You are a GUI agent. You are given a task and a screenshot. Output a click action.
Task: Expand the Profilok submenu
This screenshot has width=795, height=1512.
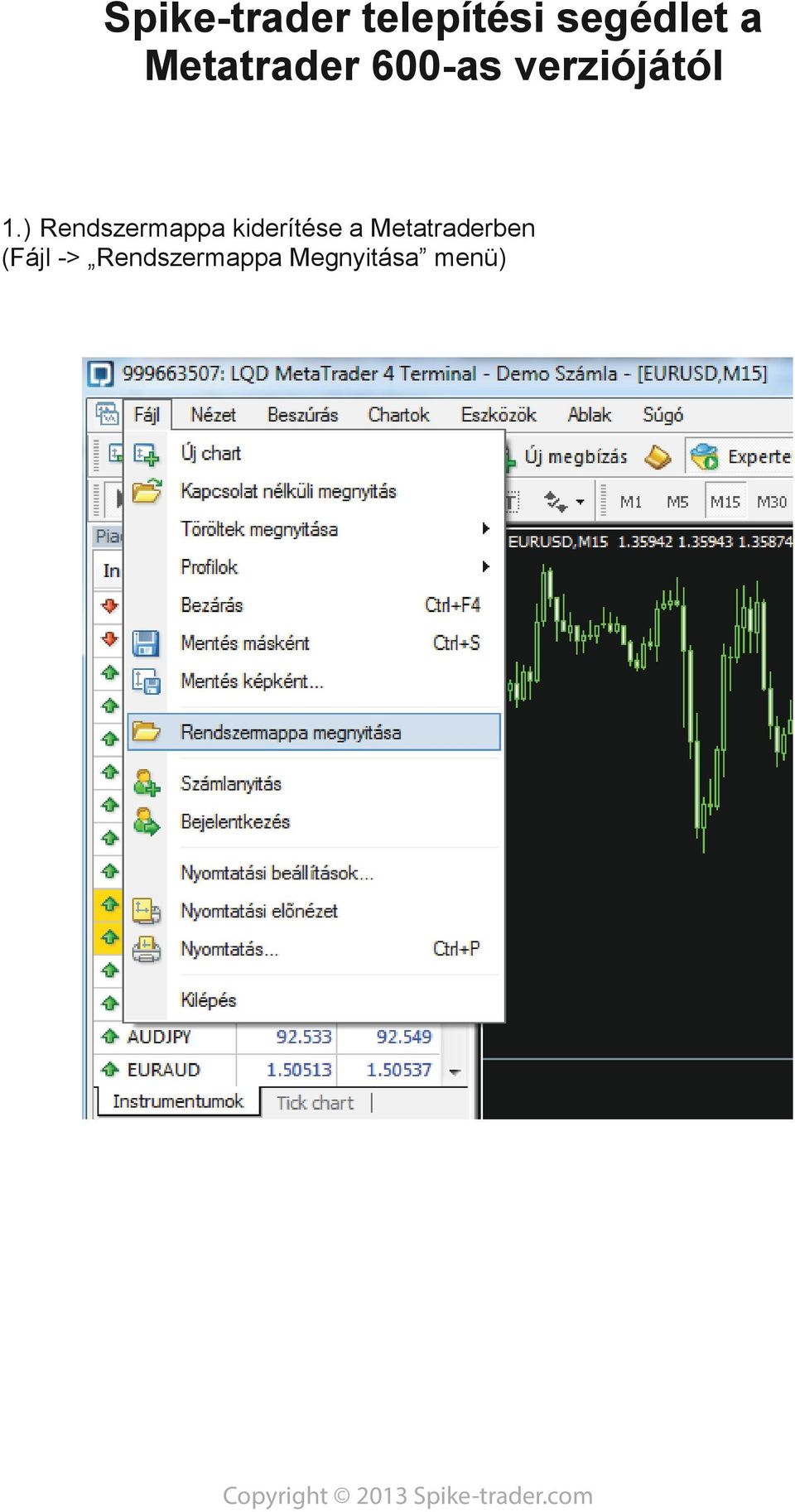point(315,568)
